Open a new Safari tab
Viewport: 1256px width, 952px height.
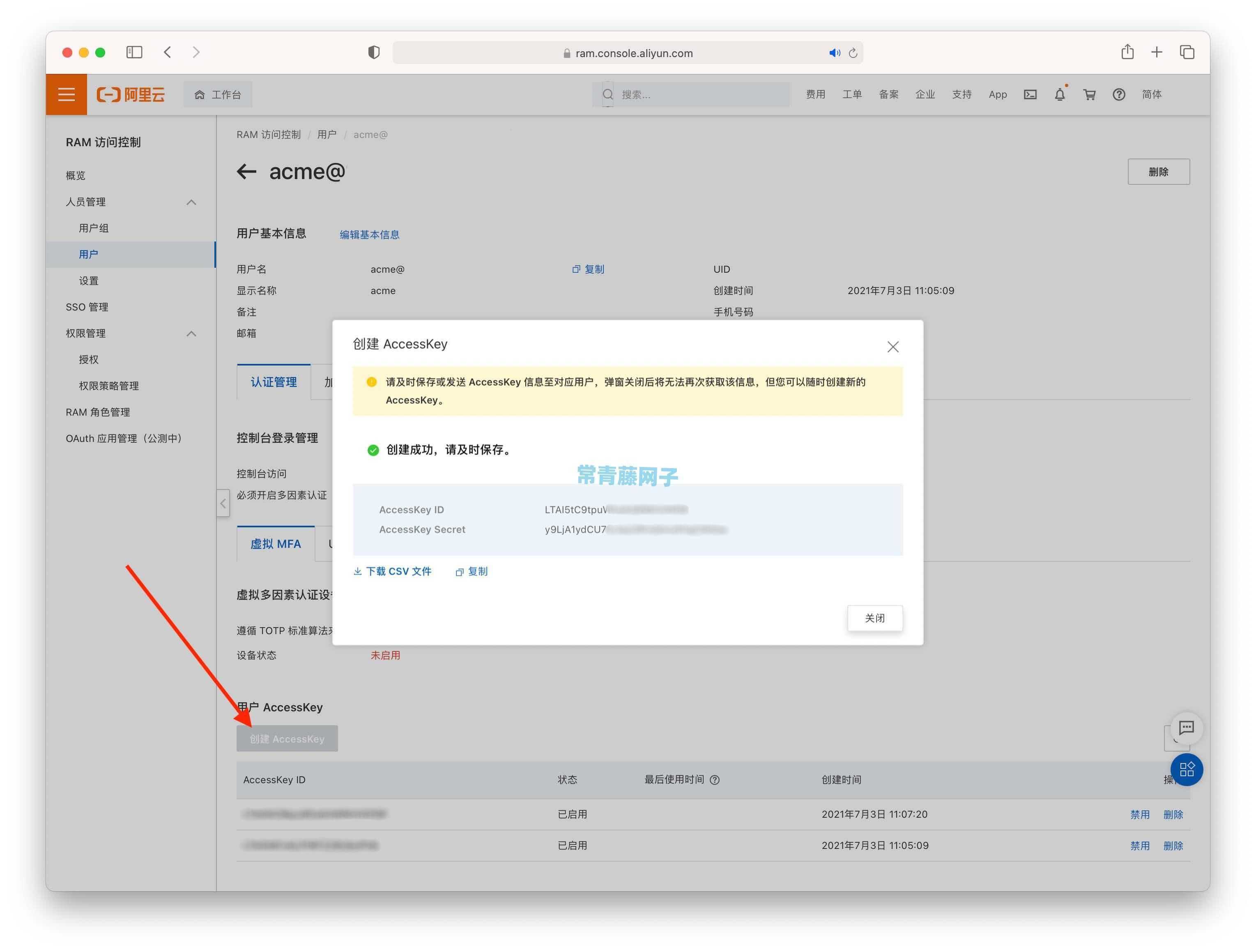(1157, 52)
